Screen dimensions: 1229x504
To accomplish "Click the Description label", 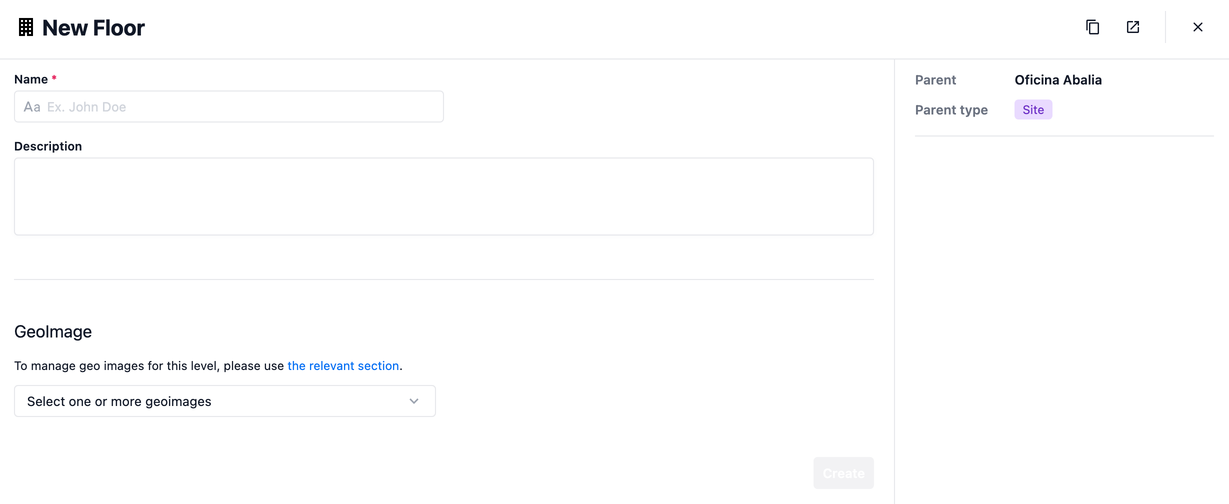I will (48, 146).
